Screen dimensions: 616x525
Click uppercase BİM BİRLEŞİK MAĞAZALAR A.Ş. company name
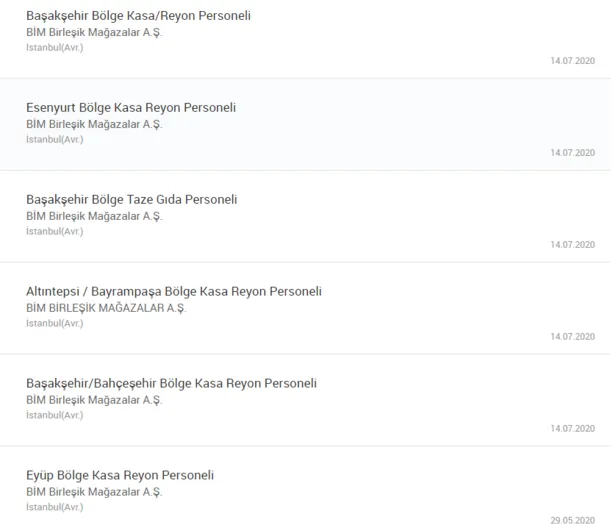click(x=106, y=308)
